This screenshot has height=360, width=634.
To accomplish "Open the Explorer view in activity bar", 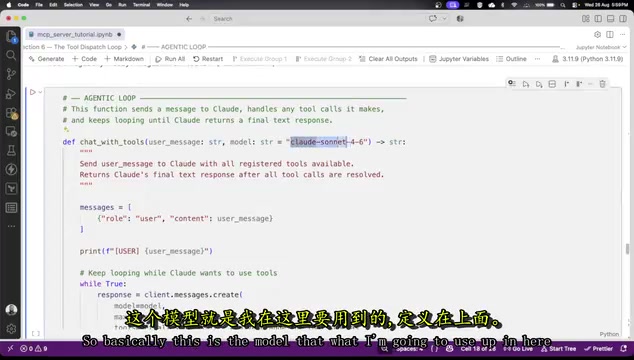I will click(11, 36).
